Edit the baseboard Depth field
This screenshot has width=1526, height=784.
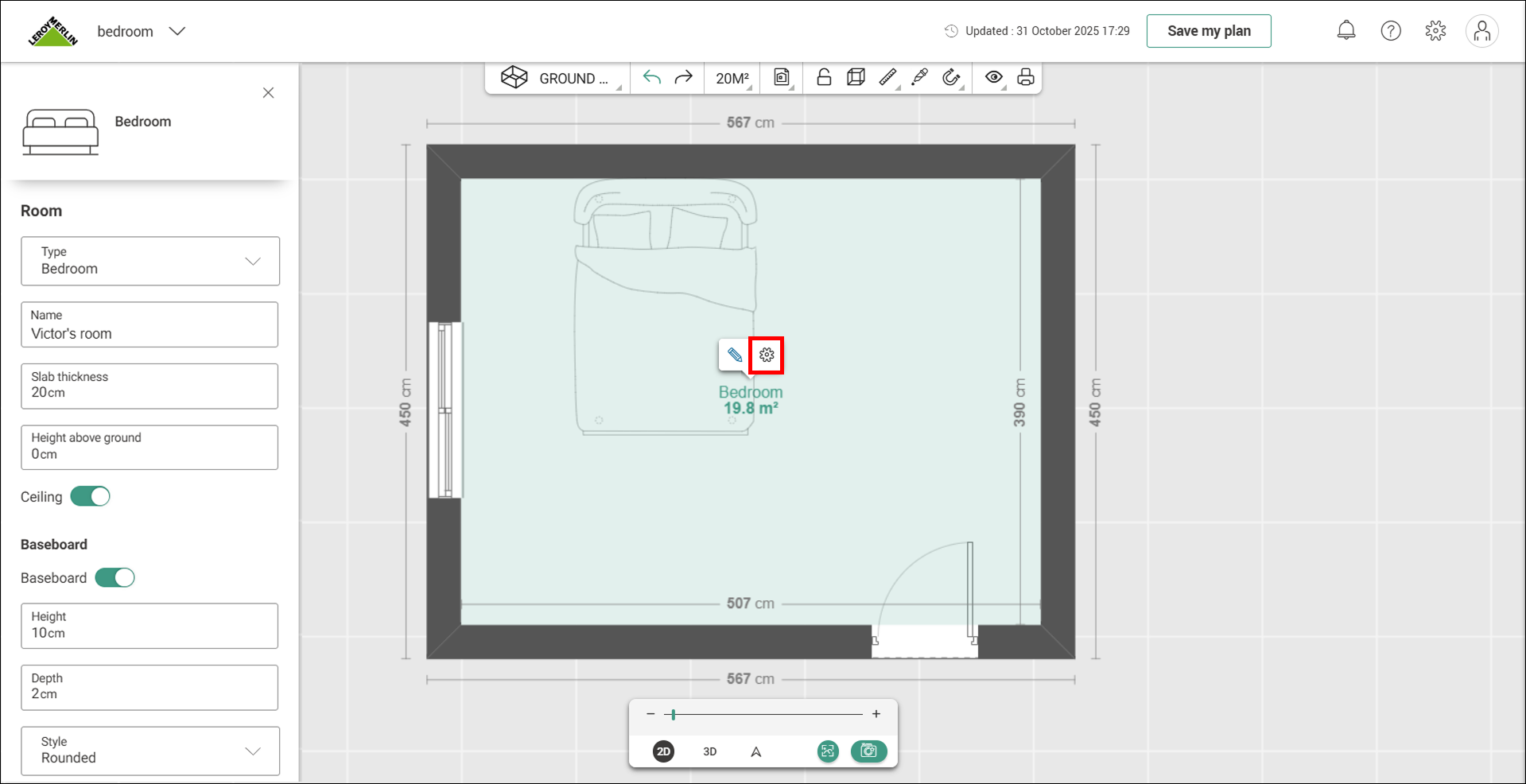coord(149,688)
